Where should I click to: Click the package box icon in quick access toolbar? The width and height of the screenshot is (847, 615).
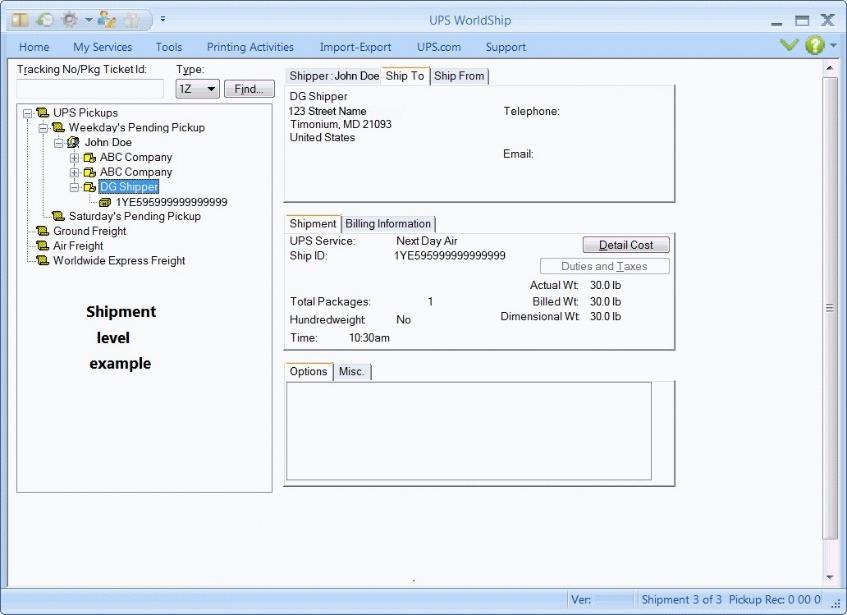tap(20, 20)
